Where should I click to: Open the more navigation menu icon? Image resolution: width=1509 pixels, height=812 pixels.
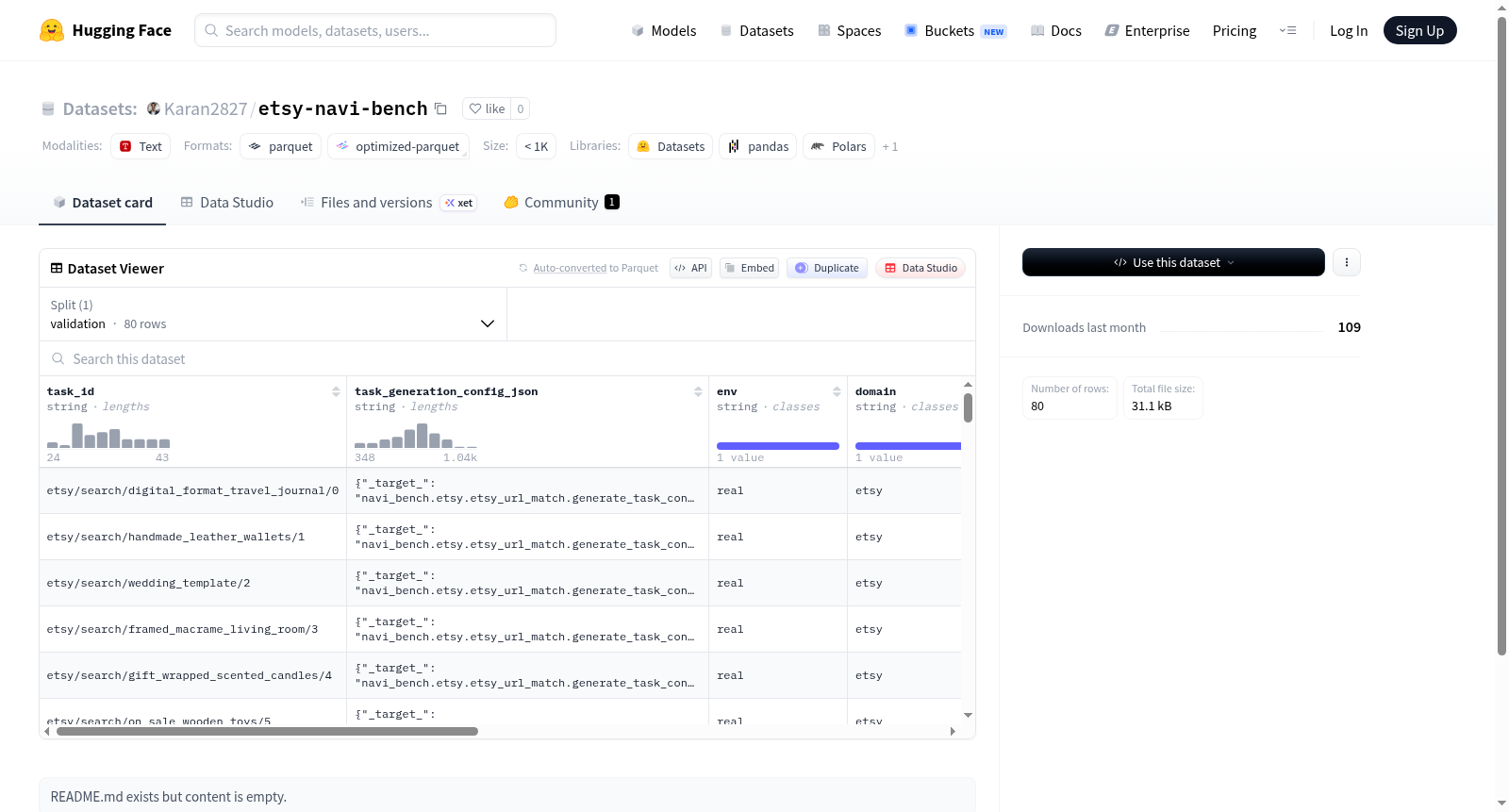click(1287, 30)
